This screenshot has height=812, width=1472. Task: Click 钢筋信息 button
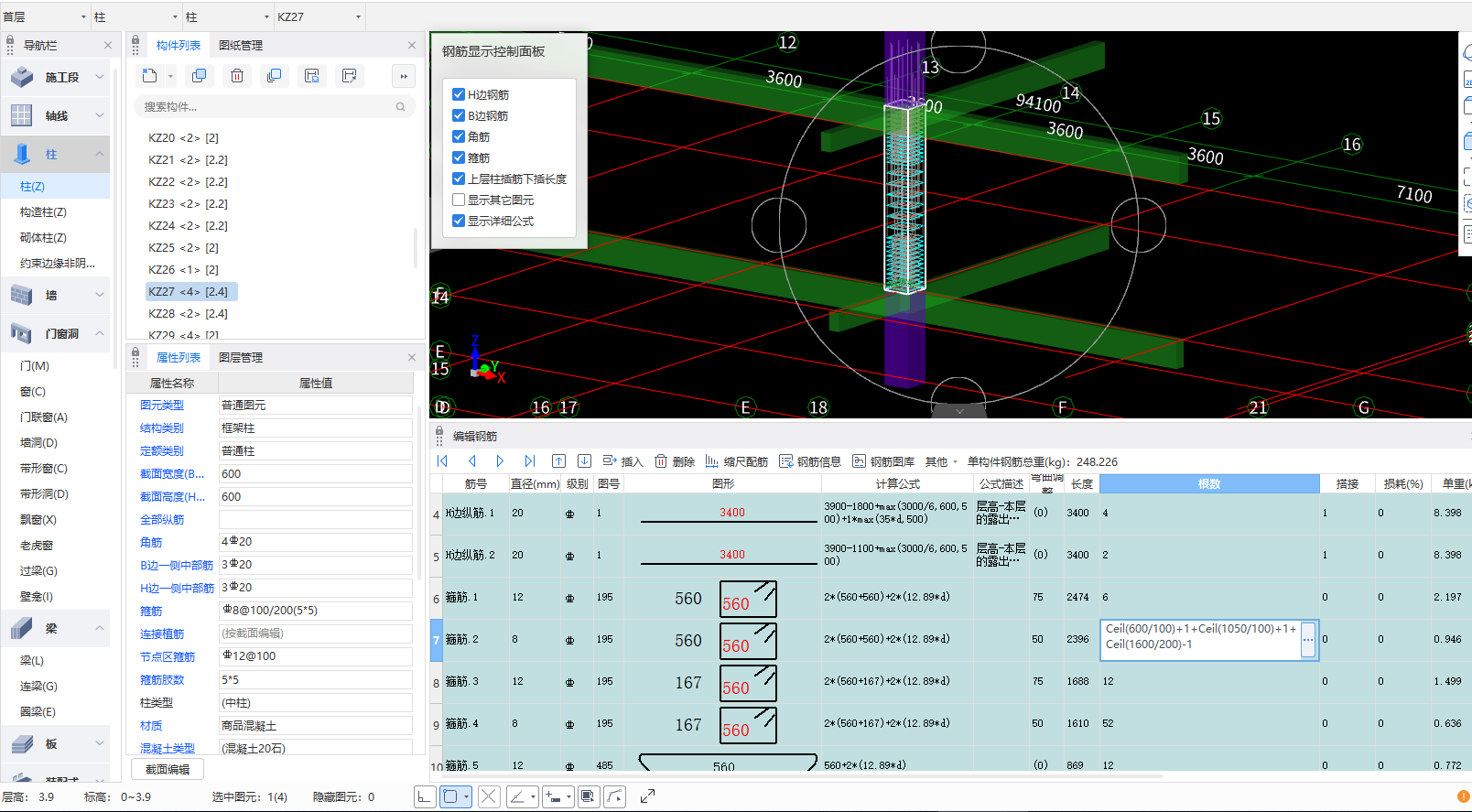point(810,461)
